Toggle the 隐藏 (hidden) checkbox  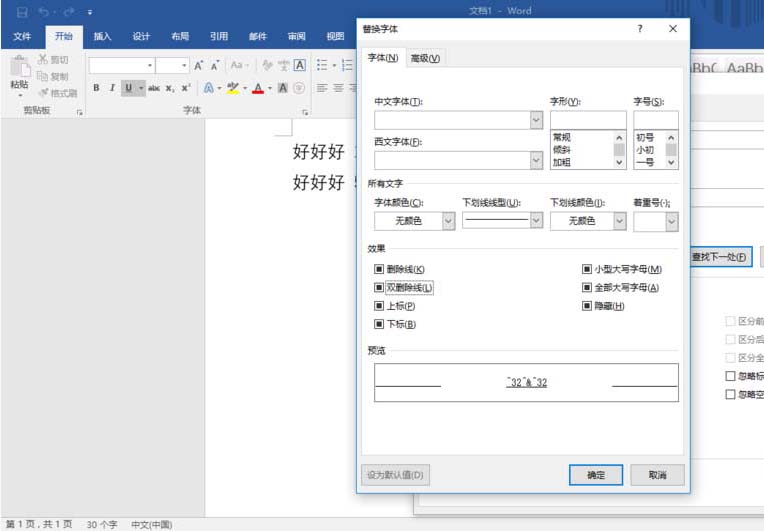tap(587, 306)
